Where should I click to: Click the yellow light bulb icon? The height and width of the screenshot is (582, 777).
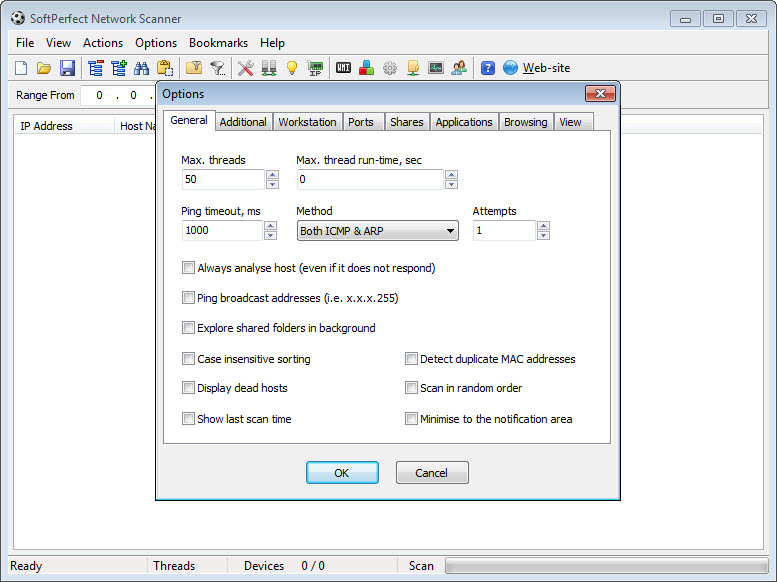(x=292, y=68)
